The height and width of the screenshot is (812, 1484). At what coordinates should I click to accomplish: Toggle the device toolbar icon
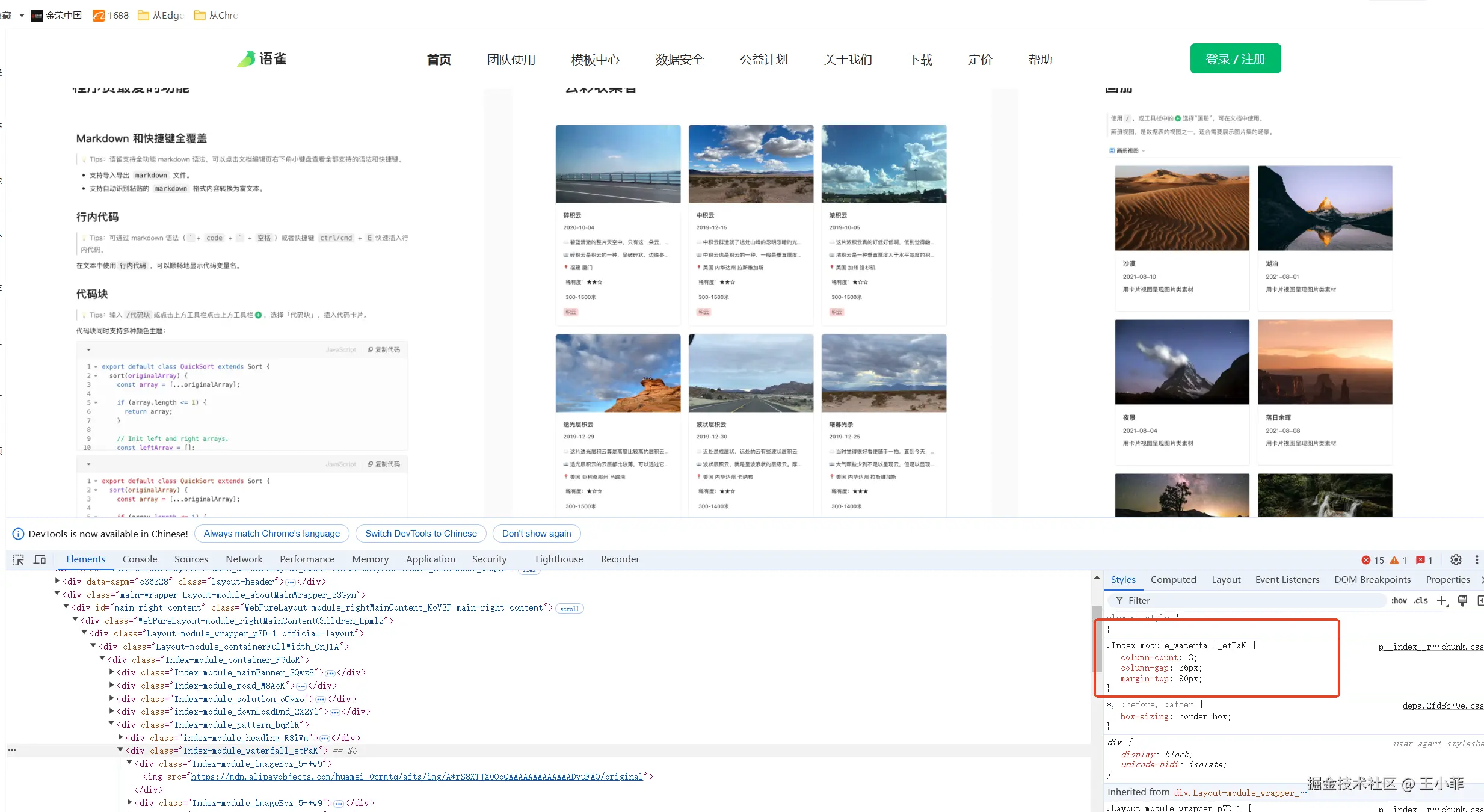(40, 560)
